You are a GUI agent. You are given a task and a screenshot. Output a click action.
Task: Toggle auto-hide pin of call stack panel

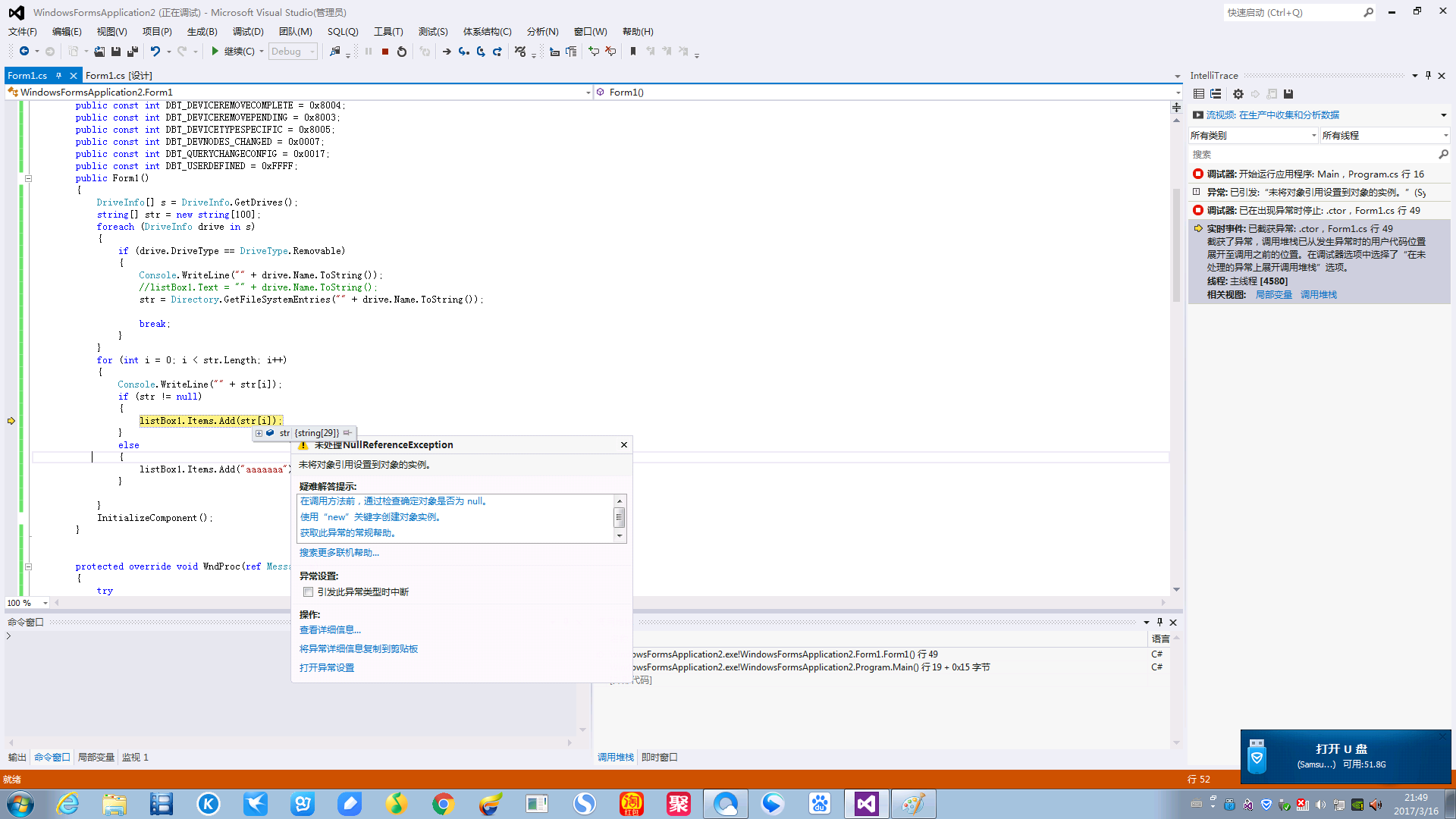point(1159,622)
